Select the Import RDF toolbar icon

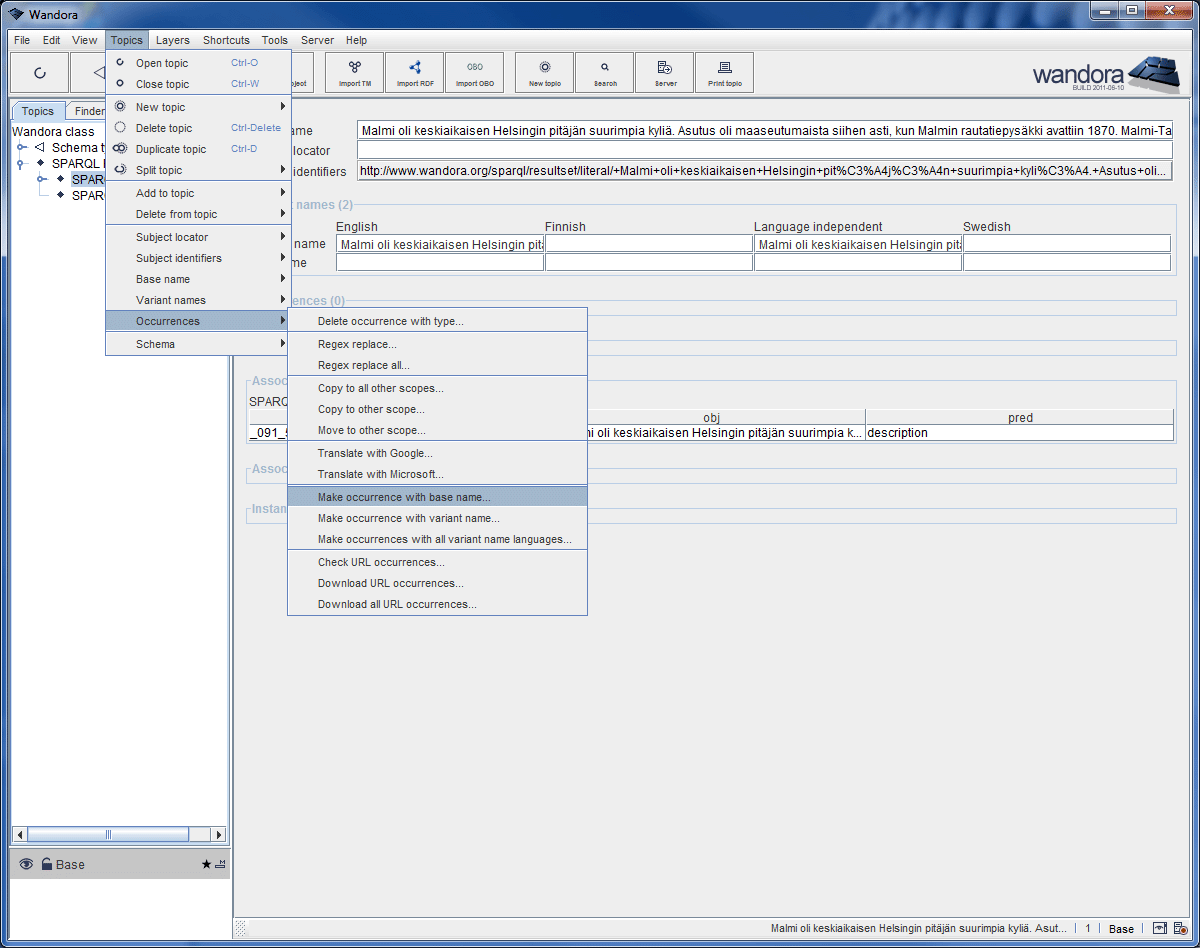(414, 71)
